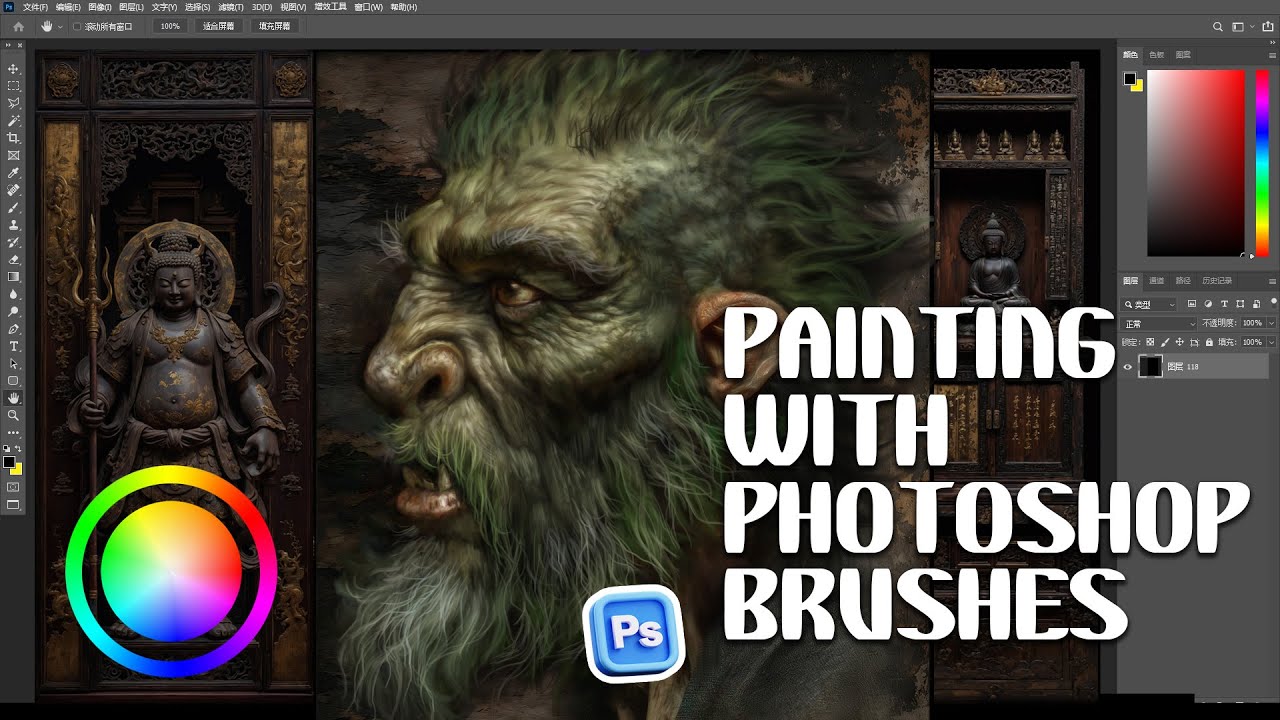The width and height of the screenshot is (1280, 720).
Task: Click the 适合屏幕 button
Action: 218,26
